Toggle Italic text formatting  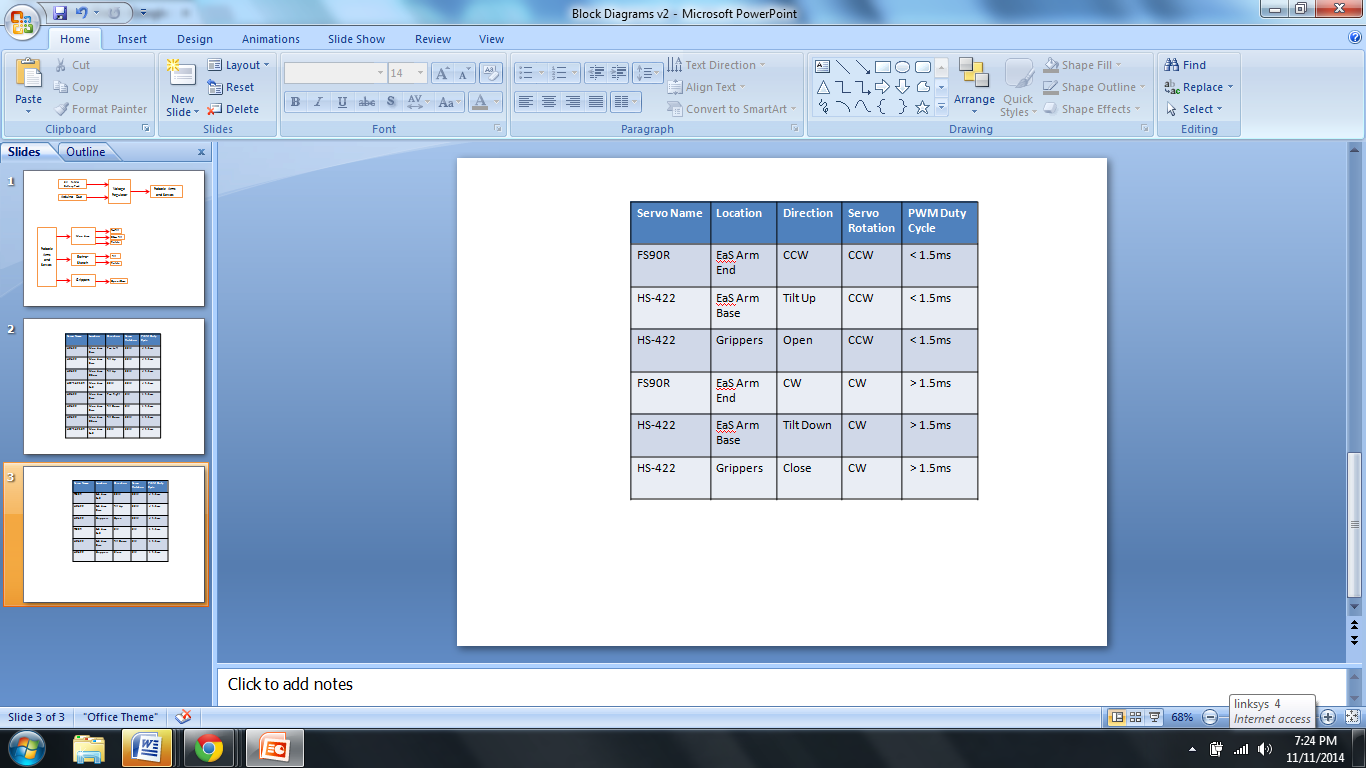(x=318, y=102)
